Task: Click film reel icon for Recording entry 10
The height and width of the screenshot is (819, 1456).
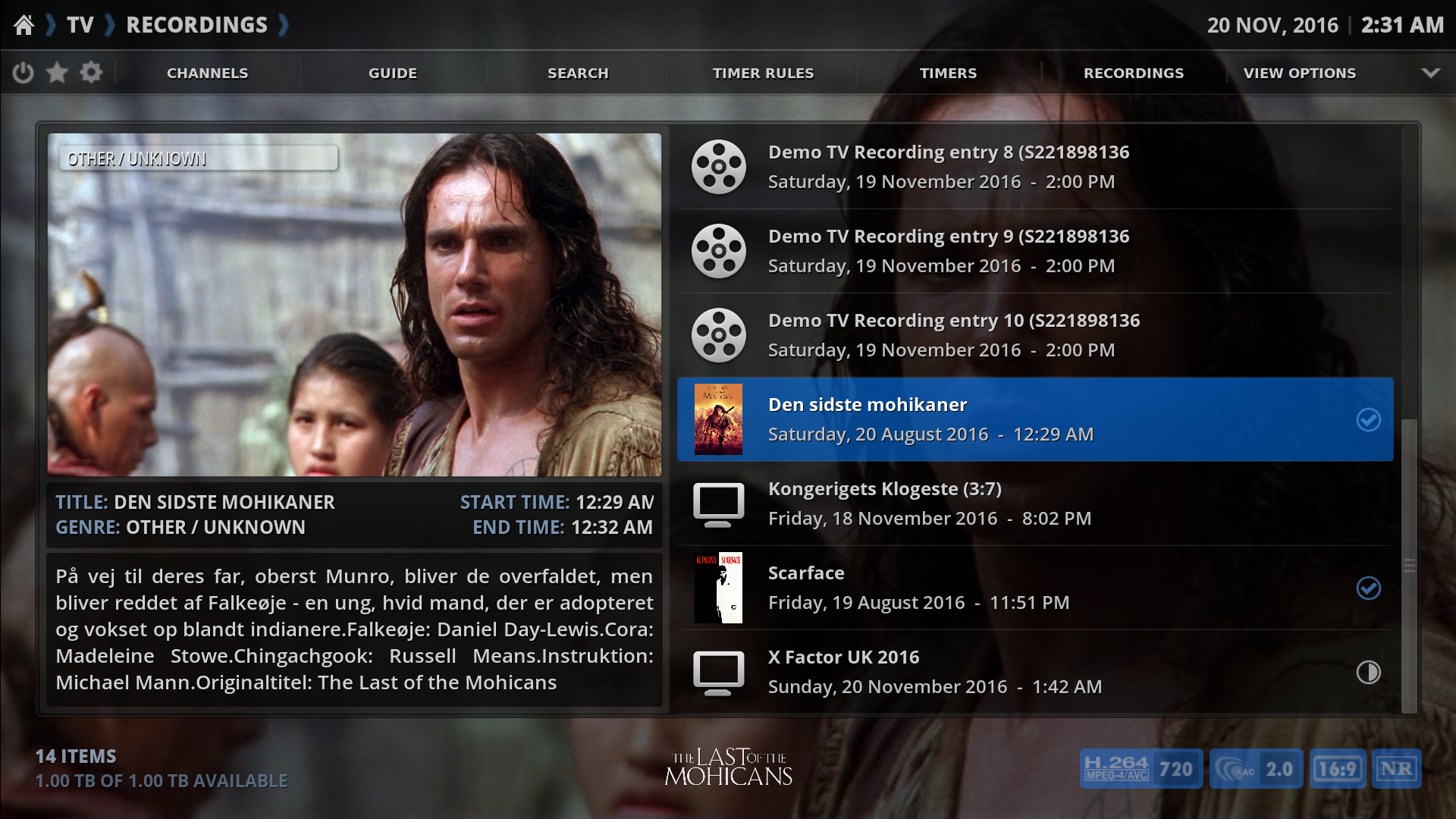Action: pos(718,335)
